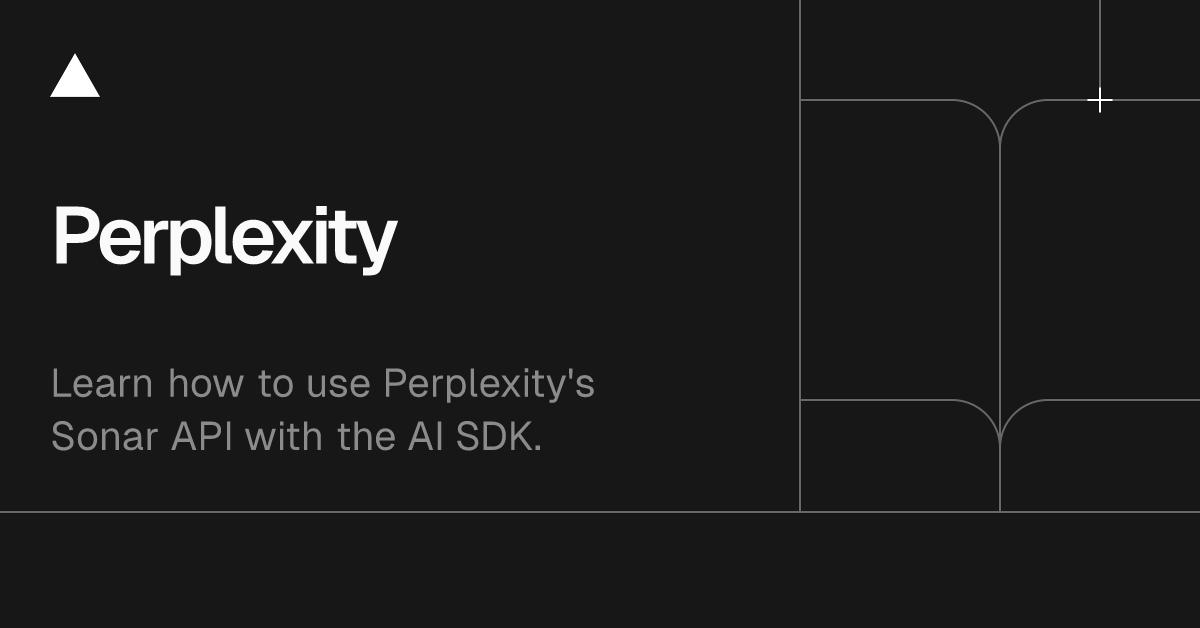Viewport: 1200px width, 628px height.
Task: Click the vertical line above the plus marker
Action: (1100, 44)
